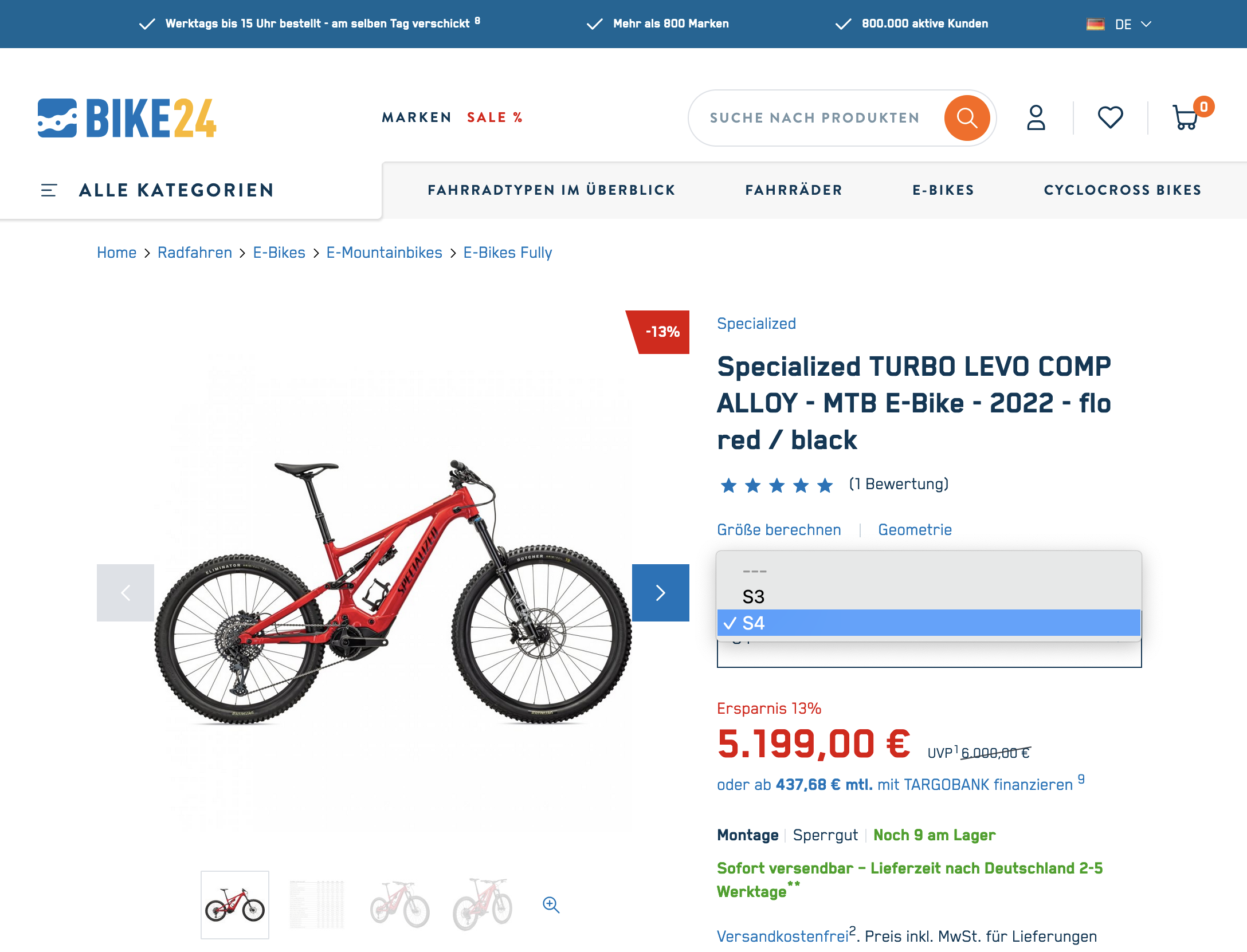
Task: Focus the Suche nach Produkten field
Action: point(815,118)
